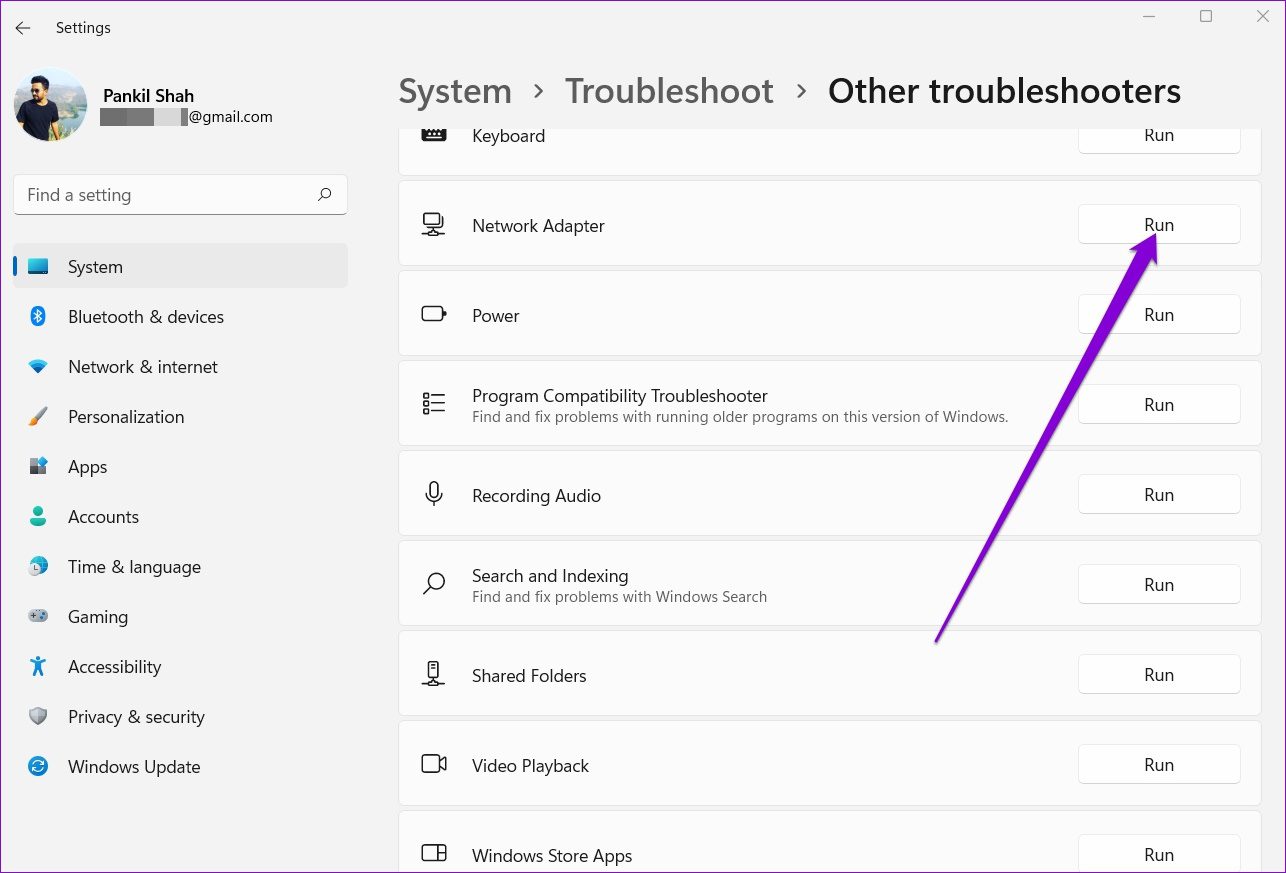This screenshot has height=873, width=1286.
Task: Open the user profile picture
Action: [x=50, y=105]
